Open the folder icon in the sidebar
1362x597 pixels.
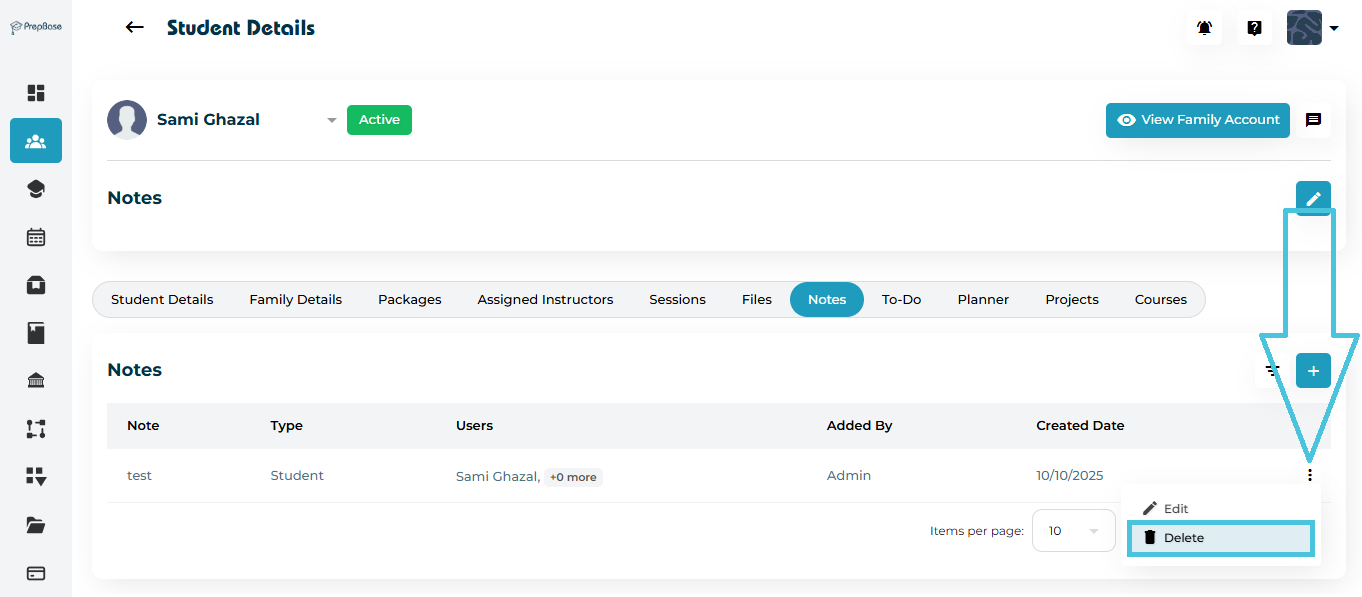(36, 525)
